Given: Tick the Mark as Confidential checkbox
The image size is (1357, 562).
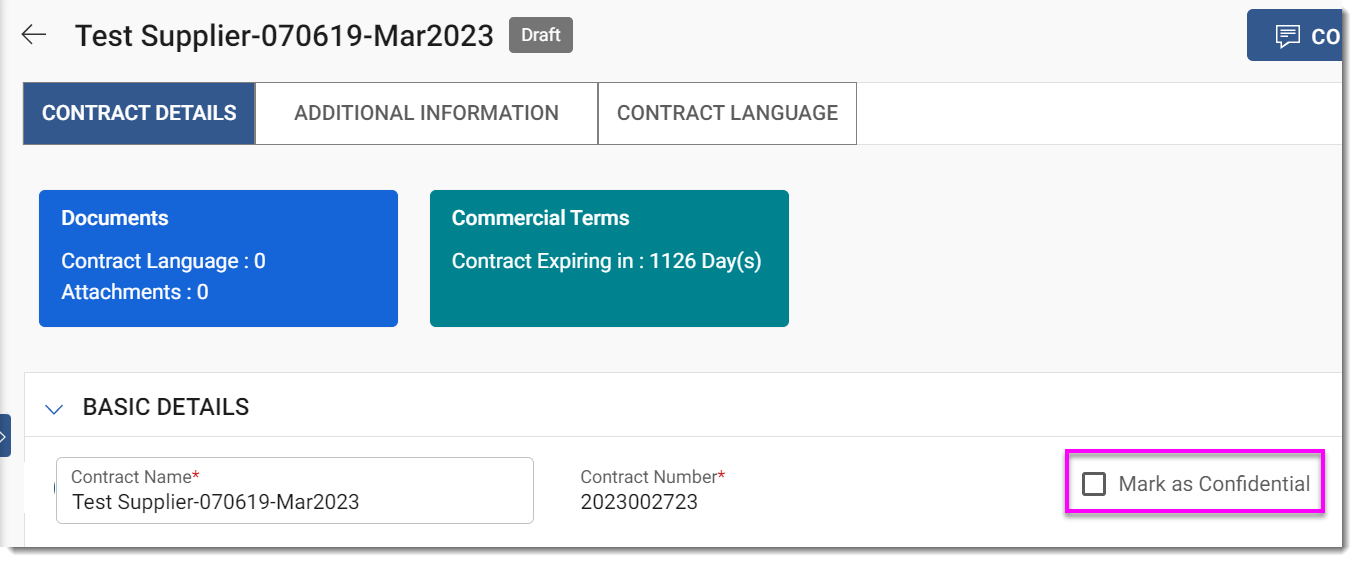Looking at the screenshot, I should pyautogui.click(x=1094, y=484).
